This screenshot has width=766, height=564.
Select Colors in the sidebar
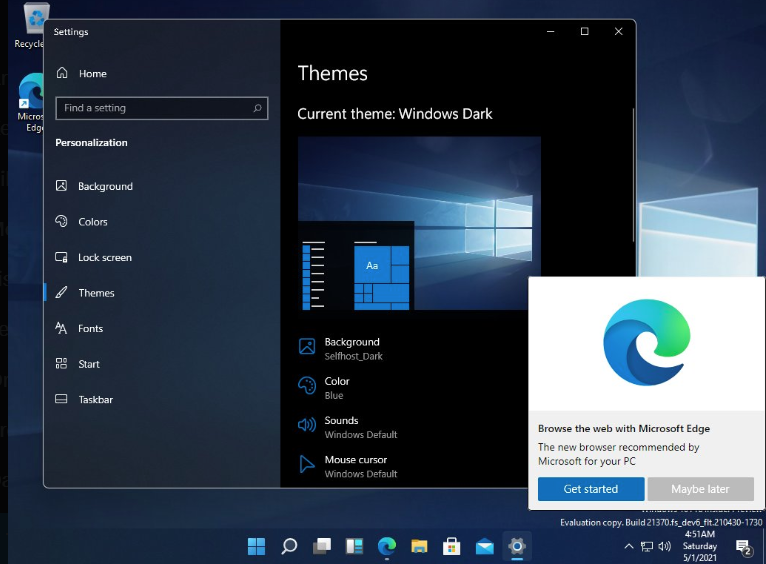(92, 222)
